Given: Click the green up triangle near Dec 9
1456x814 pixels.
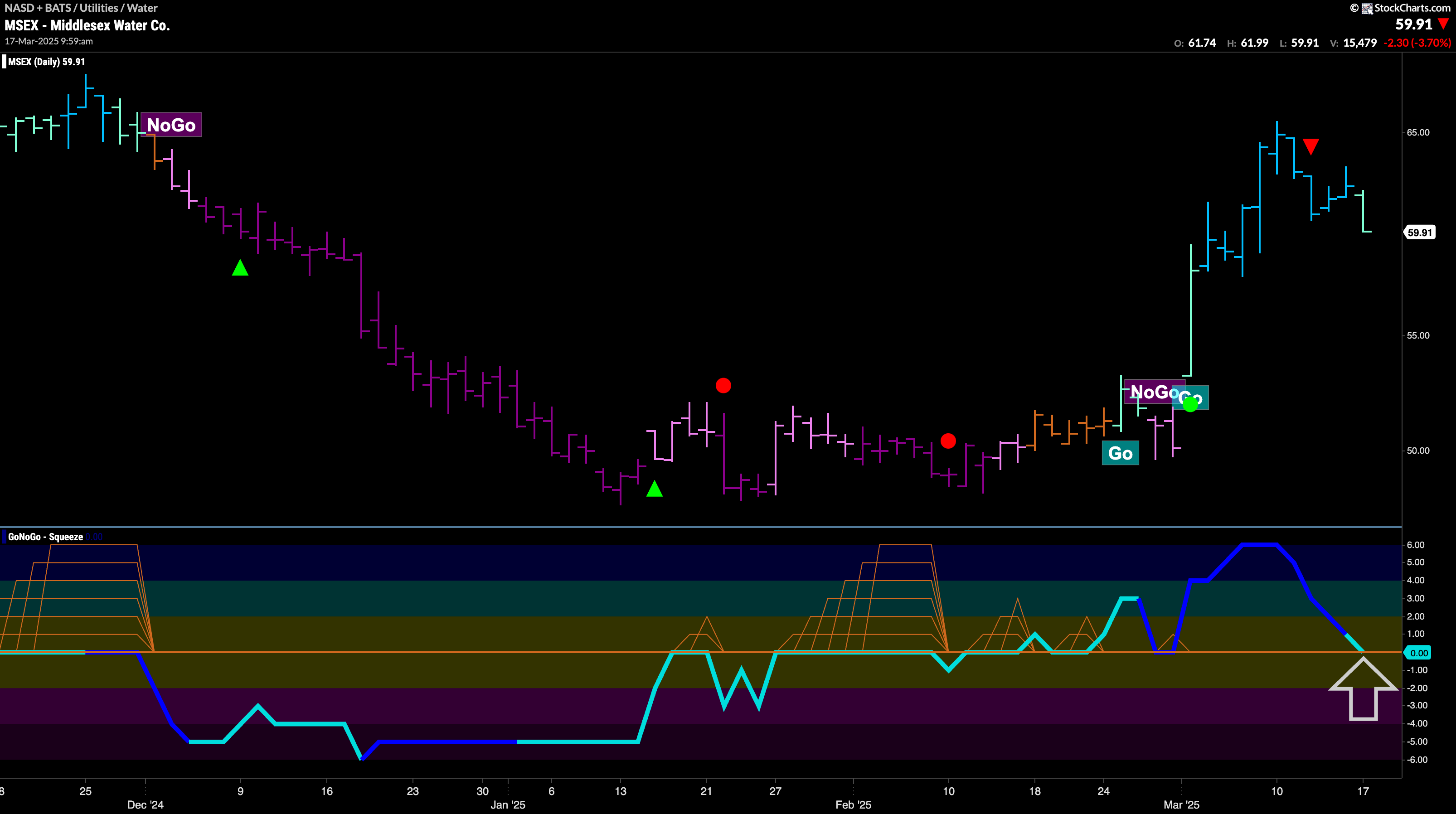Looking at the screenshot, I should 240,267.
